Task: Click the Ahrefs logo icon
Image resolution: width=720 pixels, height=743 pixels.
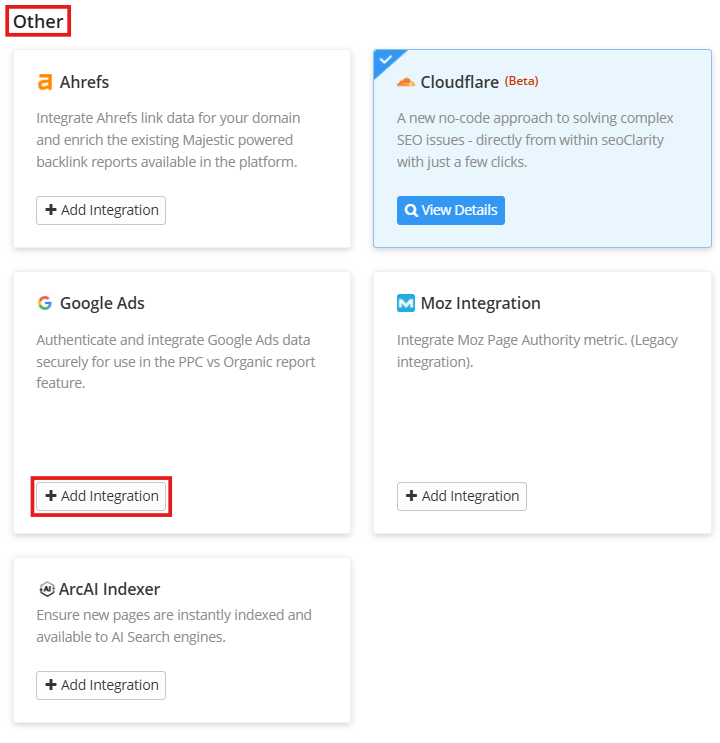Action: 45,82
